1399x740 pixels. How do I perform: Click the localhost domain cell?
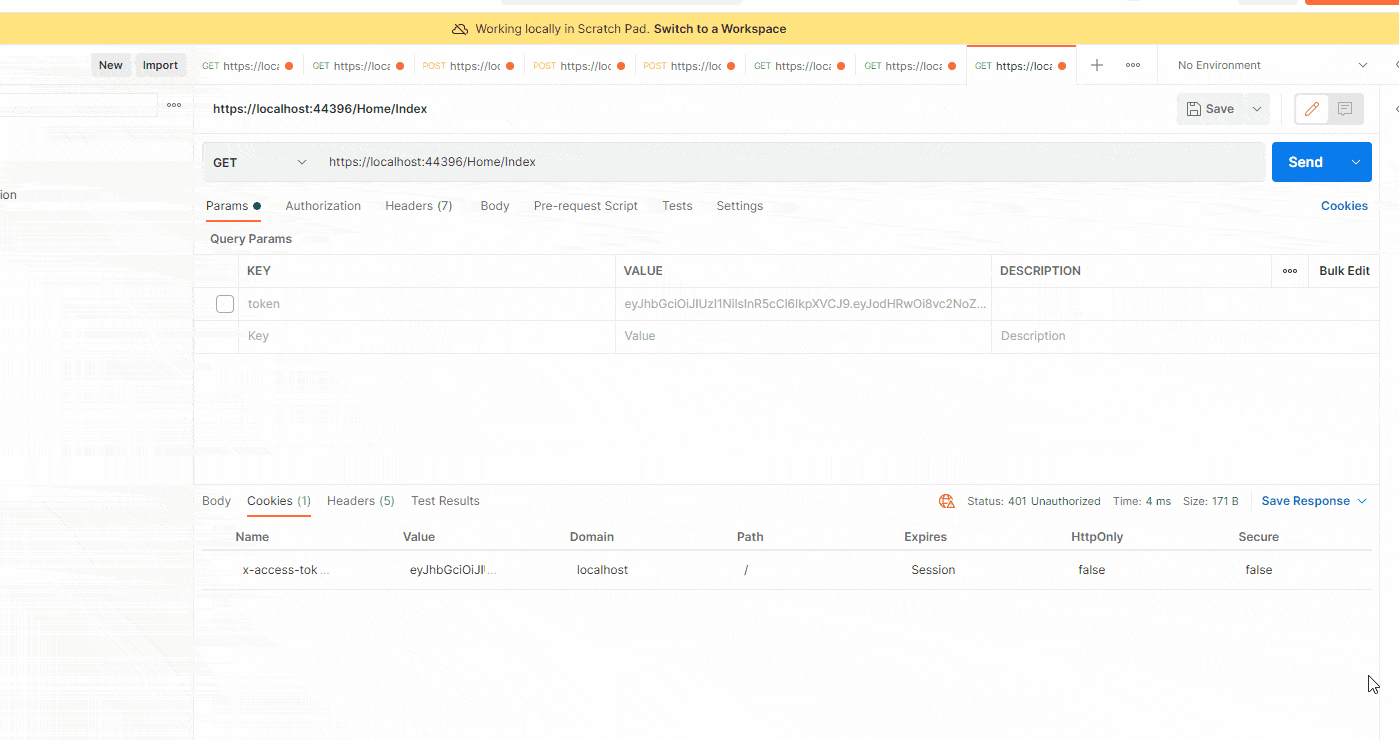pyautogui.click(x=602, y=570)
